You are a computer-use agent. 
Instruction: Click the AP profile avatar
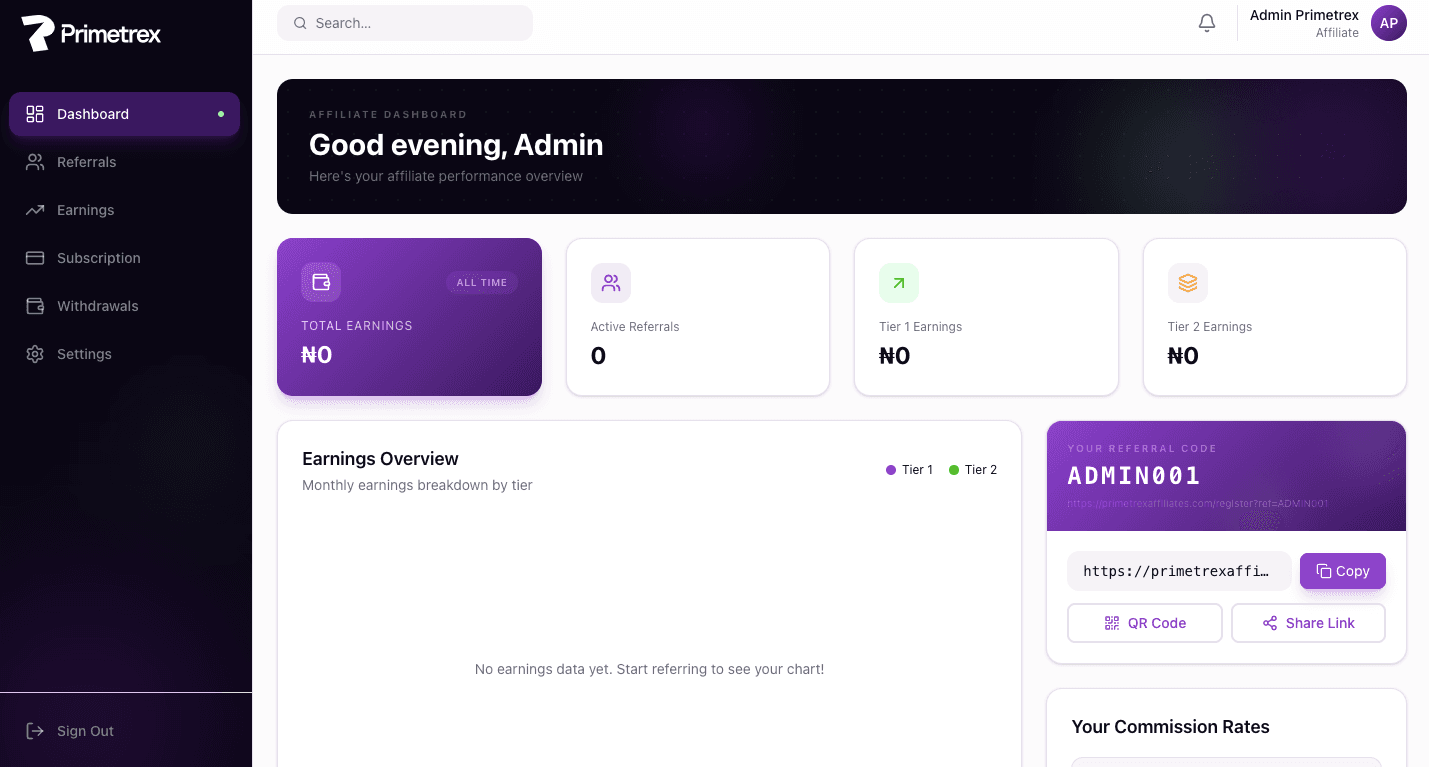[x=1388, y=23]
